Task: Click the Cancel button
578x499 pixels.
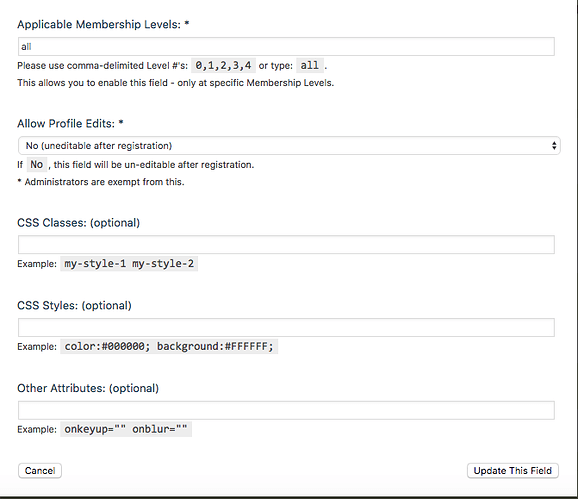Action: point(40,471)
